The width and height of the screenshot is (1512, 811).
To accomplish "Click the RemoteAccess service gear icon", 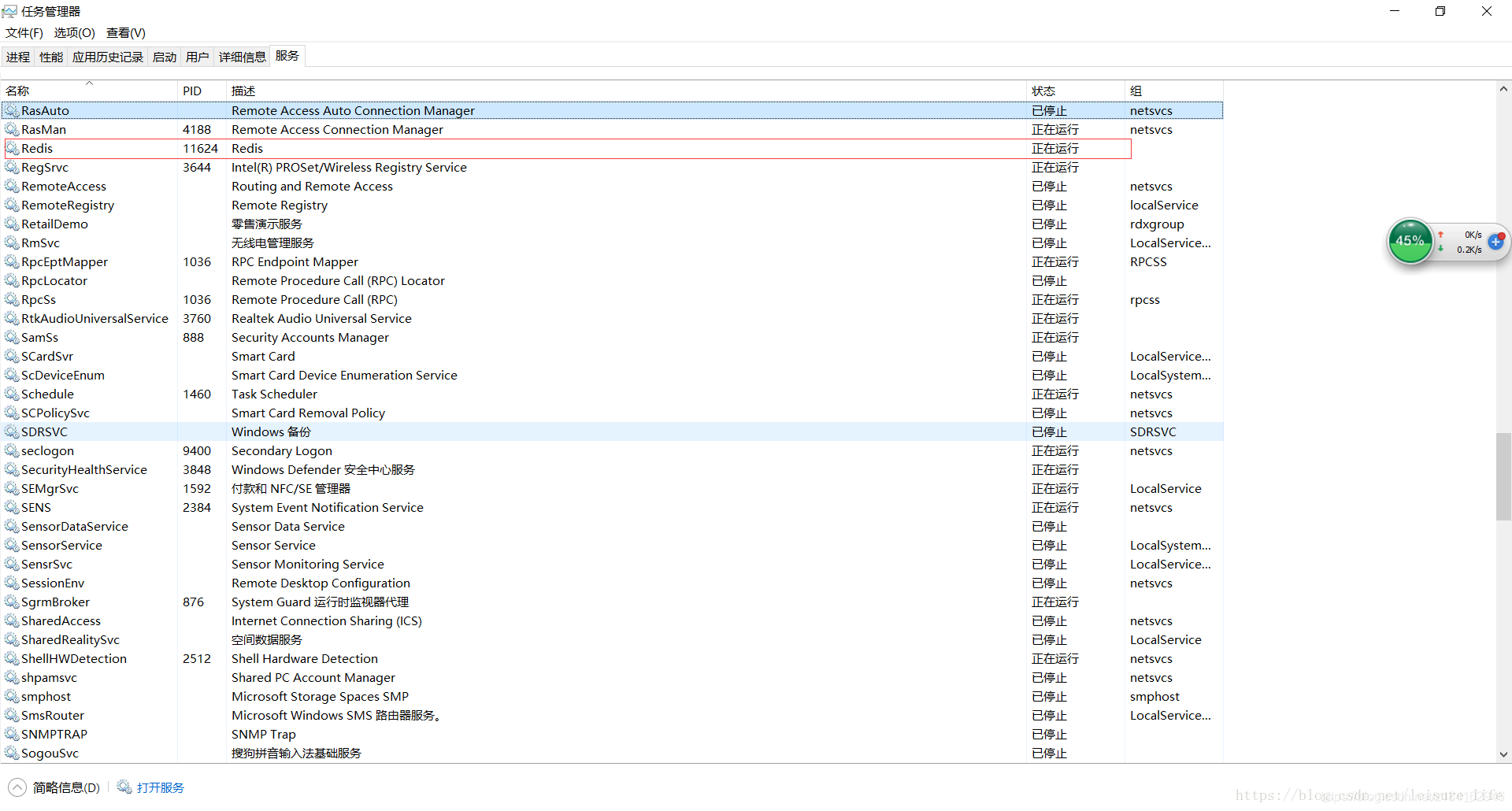I will (x=12, y=187).
